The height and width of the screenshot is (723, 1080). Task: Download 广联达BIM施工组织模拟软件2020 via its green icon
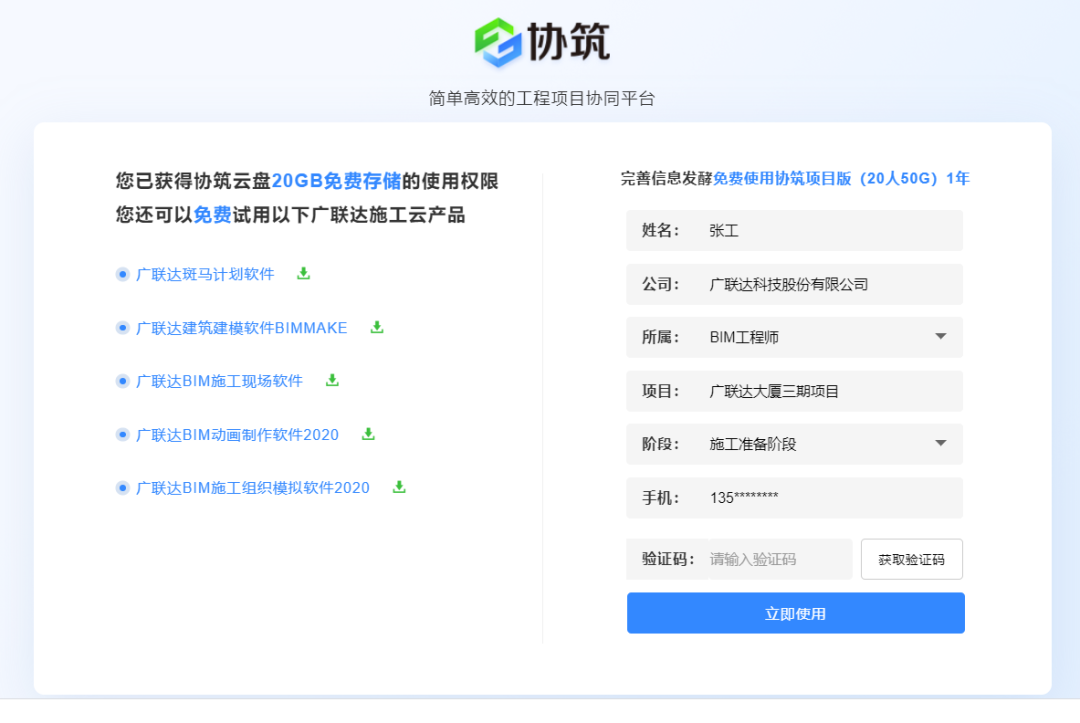tap(399, 487)
